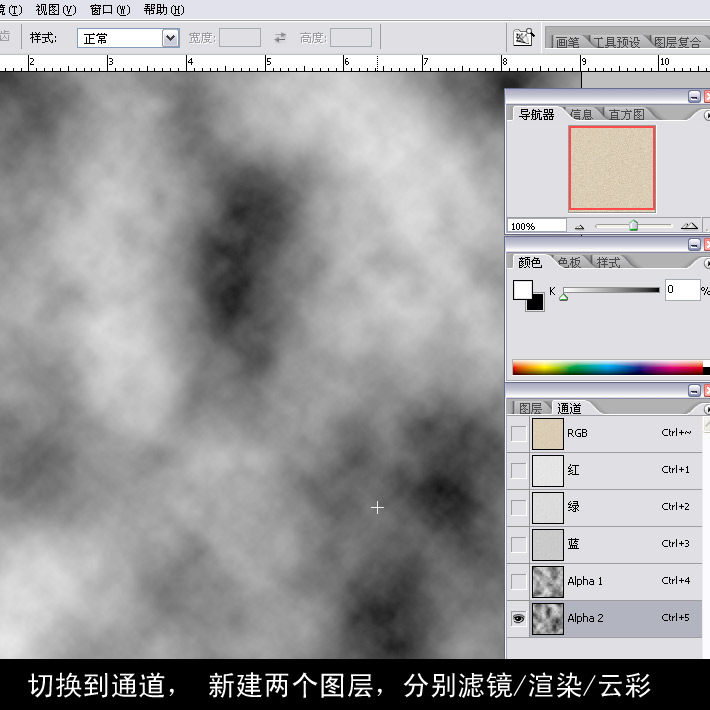Click the 高度 input field

coord(351,38)
